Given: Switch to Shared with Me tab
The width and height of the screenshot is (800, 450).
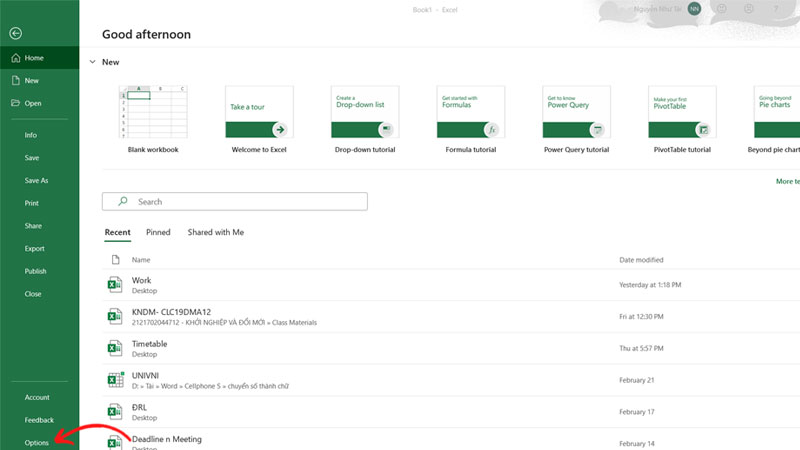Looking at the screenshot, I should coord(215,232).
